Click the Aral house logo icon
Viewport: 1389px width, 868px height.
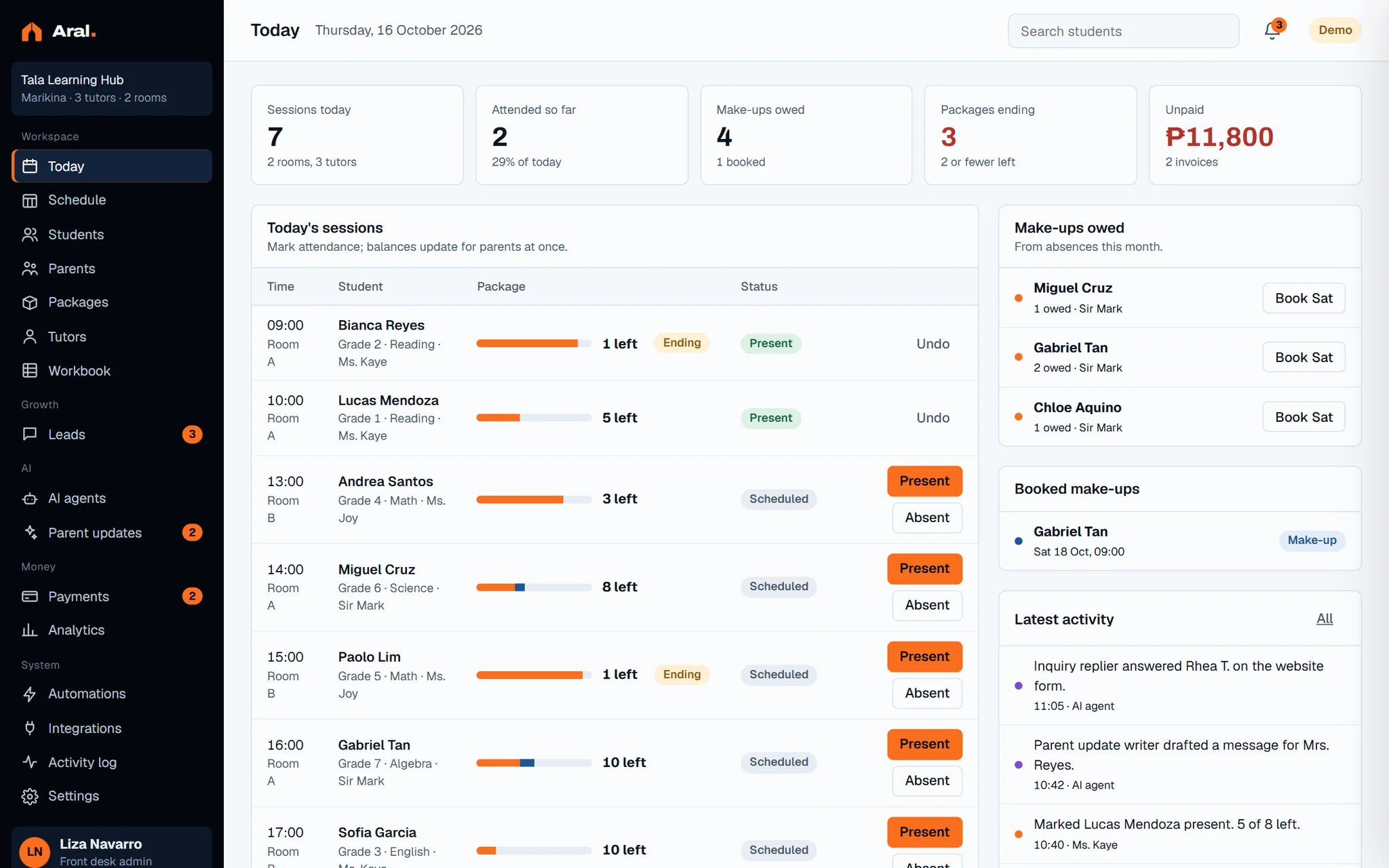(x=31, y=31)
